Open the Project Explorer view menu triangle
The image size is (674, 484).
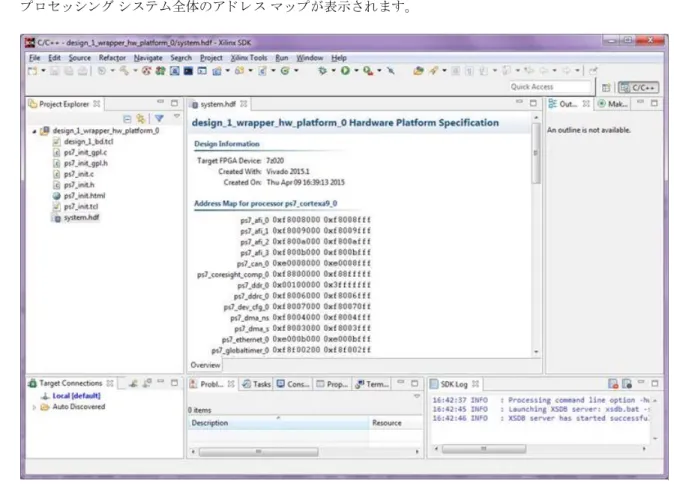coord(177,116)
